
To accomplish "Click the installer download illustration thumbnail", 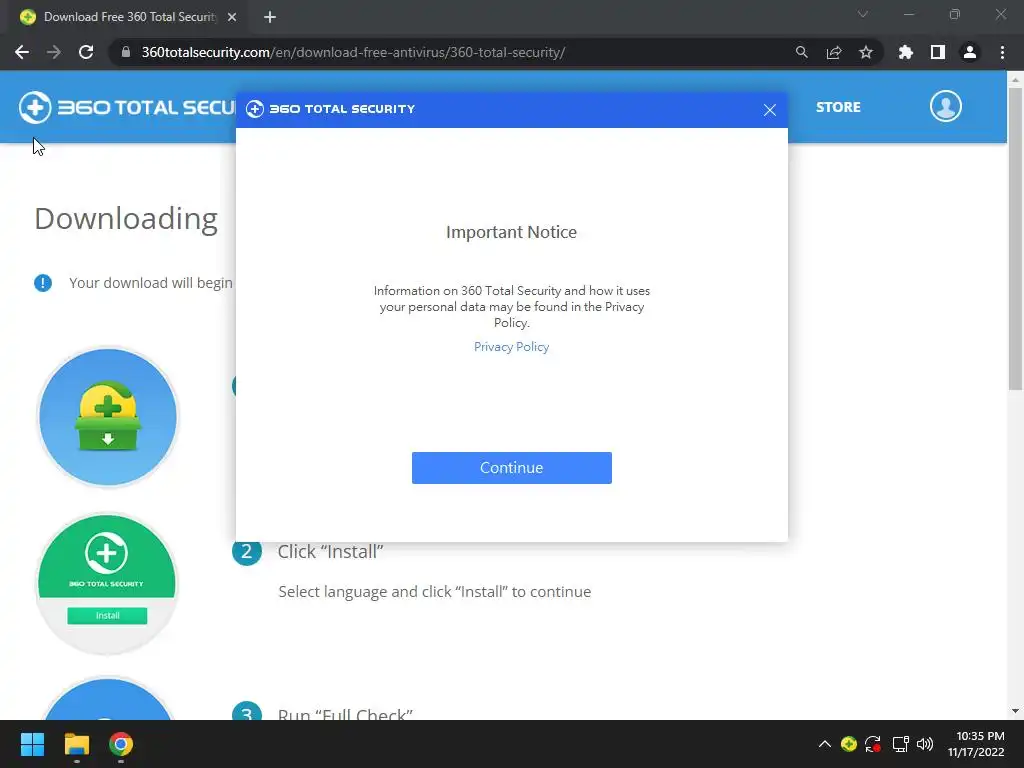I will 108,418.
